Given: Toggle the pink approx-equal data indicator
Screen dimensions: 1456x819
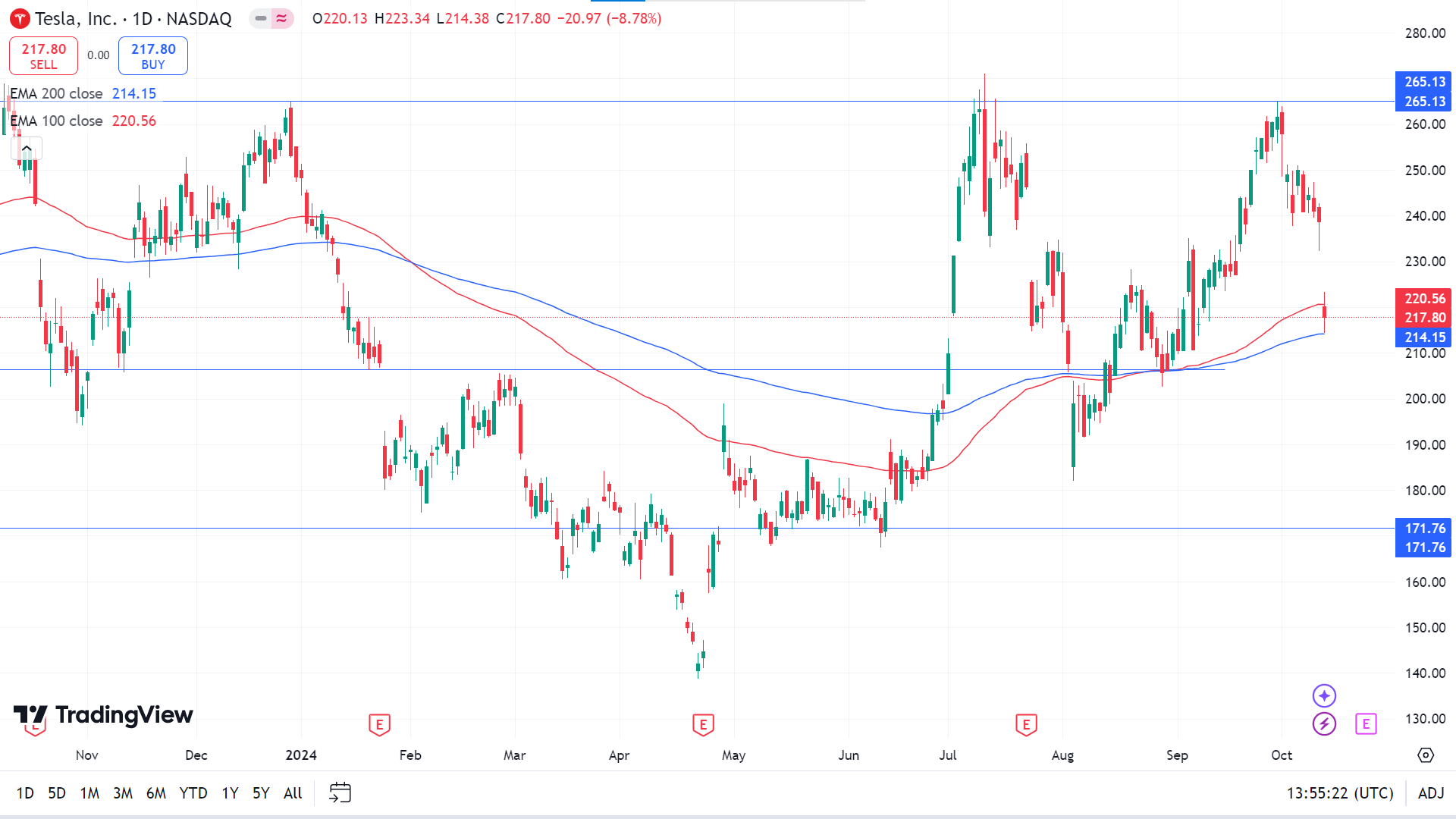Looking at the screenshot, I should click(281, 18).
